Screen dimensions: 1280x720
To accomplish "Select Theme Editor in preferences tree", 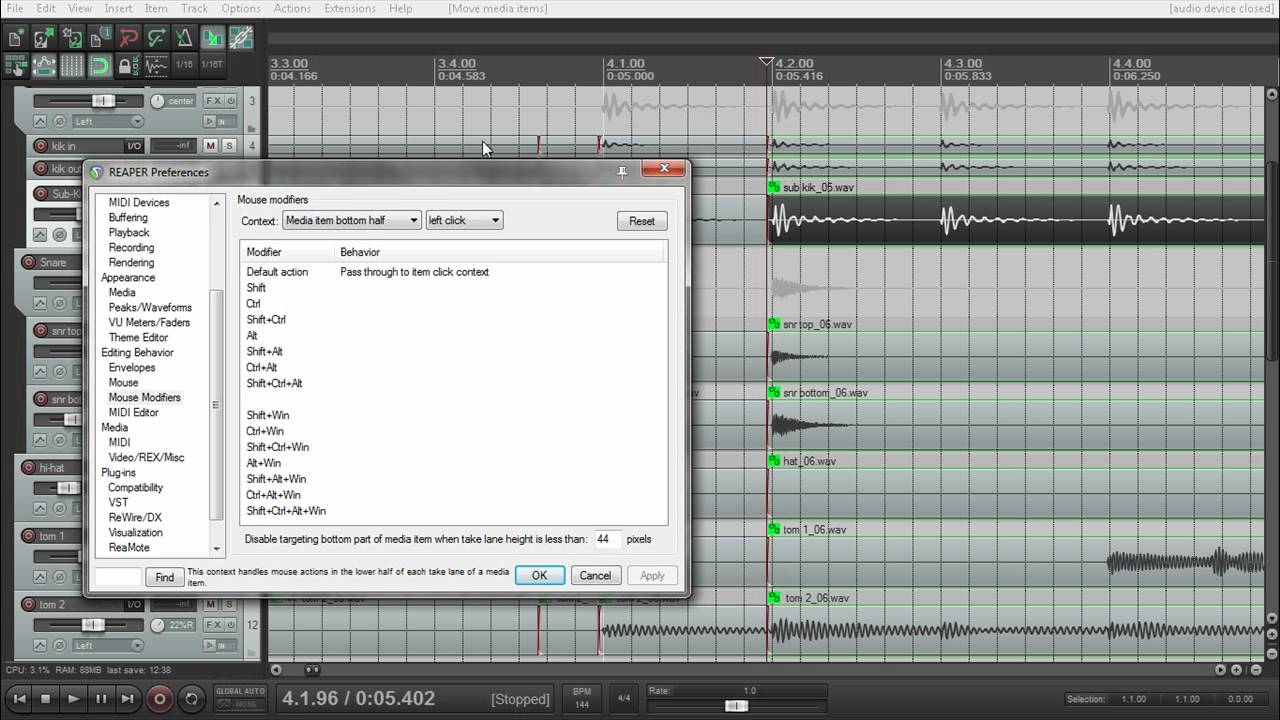I will (138, 337).
